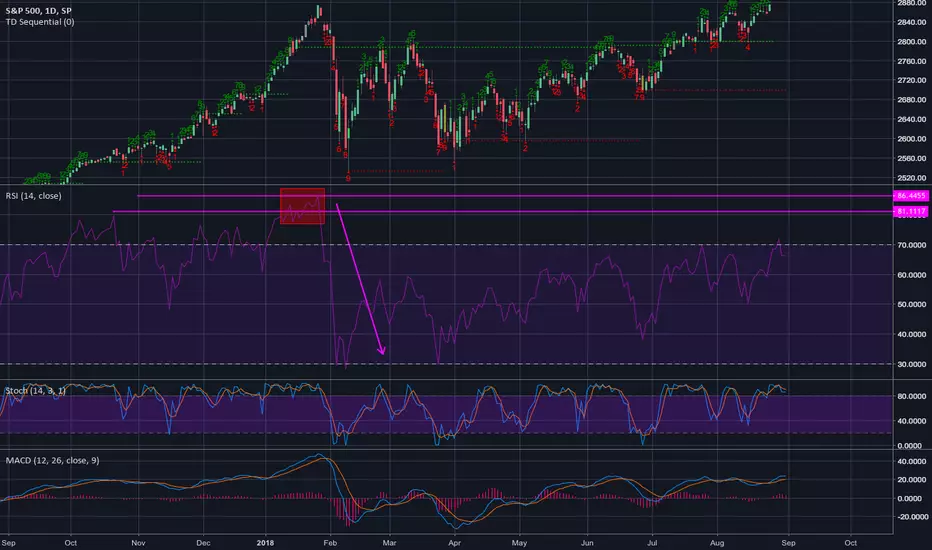Click the 2560.00 price axis label
The image size is (932, 550).
912,158
